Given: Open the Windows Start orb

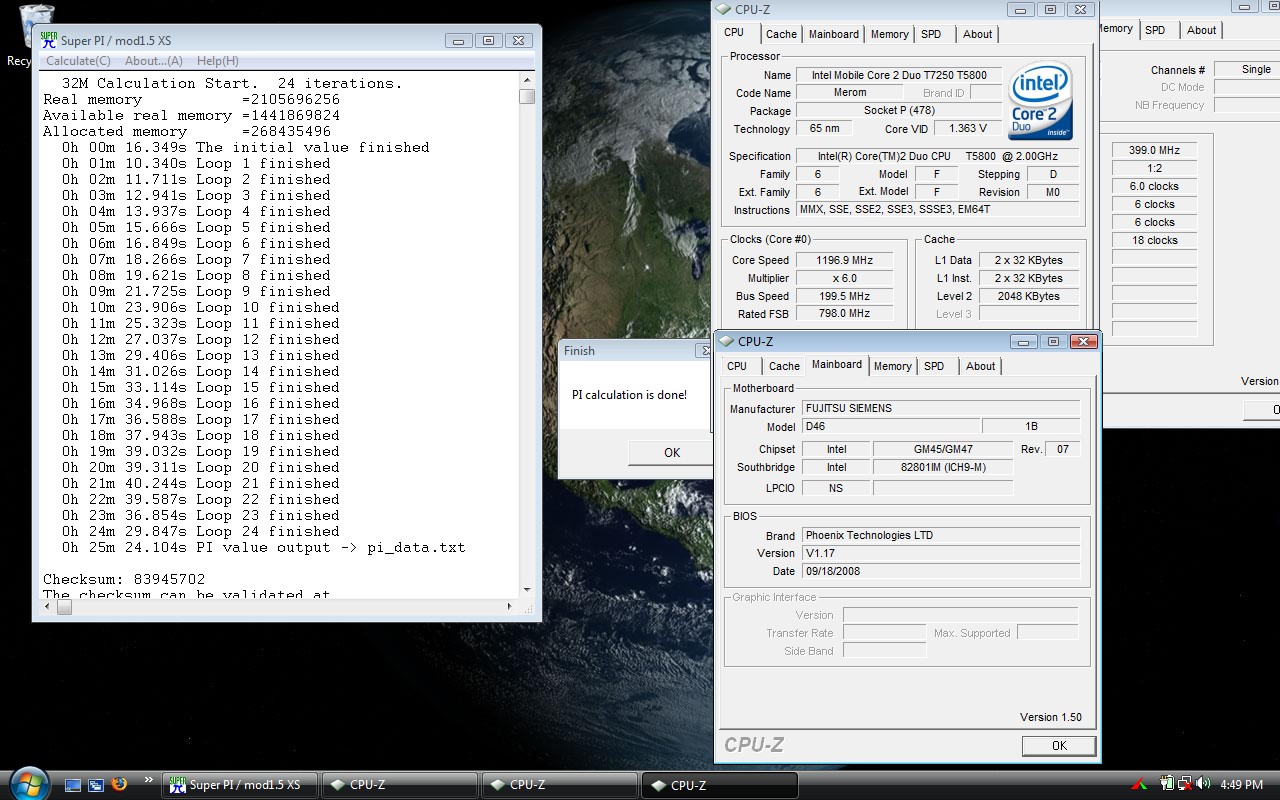Looking at the screenshot, I should click(27, 782).
